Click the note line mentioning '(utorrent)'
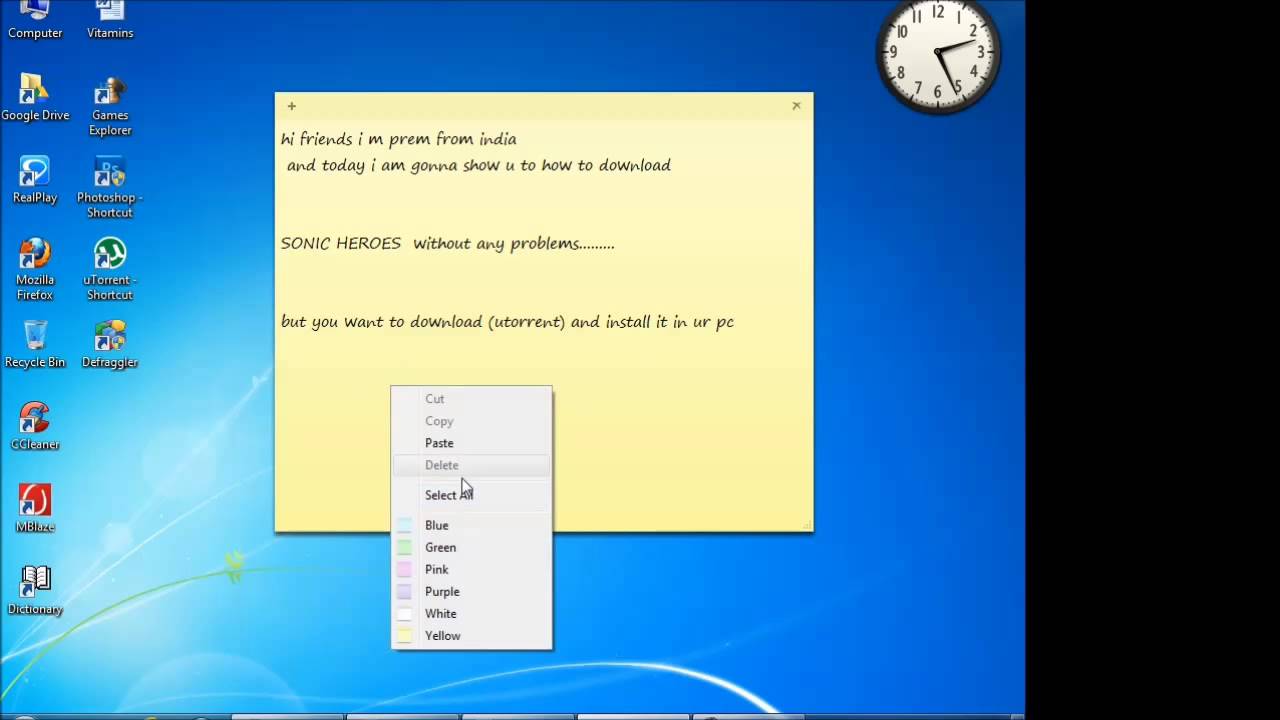The width and height of the screenshot is (1280, 720). coord(508,322)
